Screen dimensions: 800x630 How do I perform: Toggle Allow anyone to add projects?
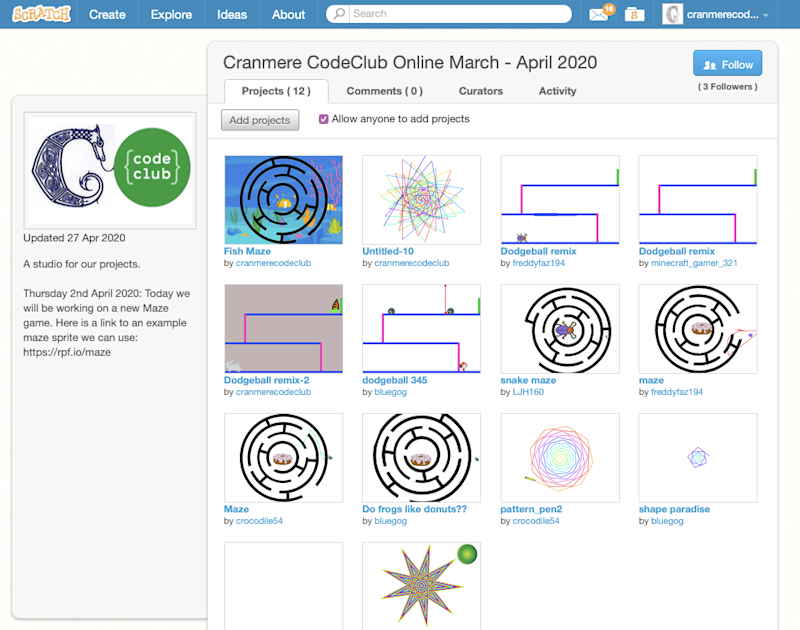pyautogui.click(x=323, y=119)
